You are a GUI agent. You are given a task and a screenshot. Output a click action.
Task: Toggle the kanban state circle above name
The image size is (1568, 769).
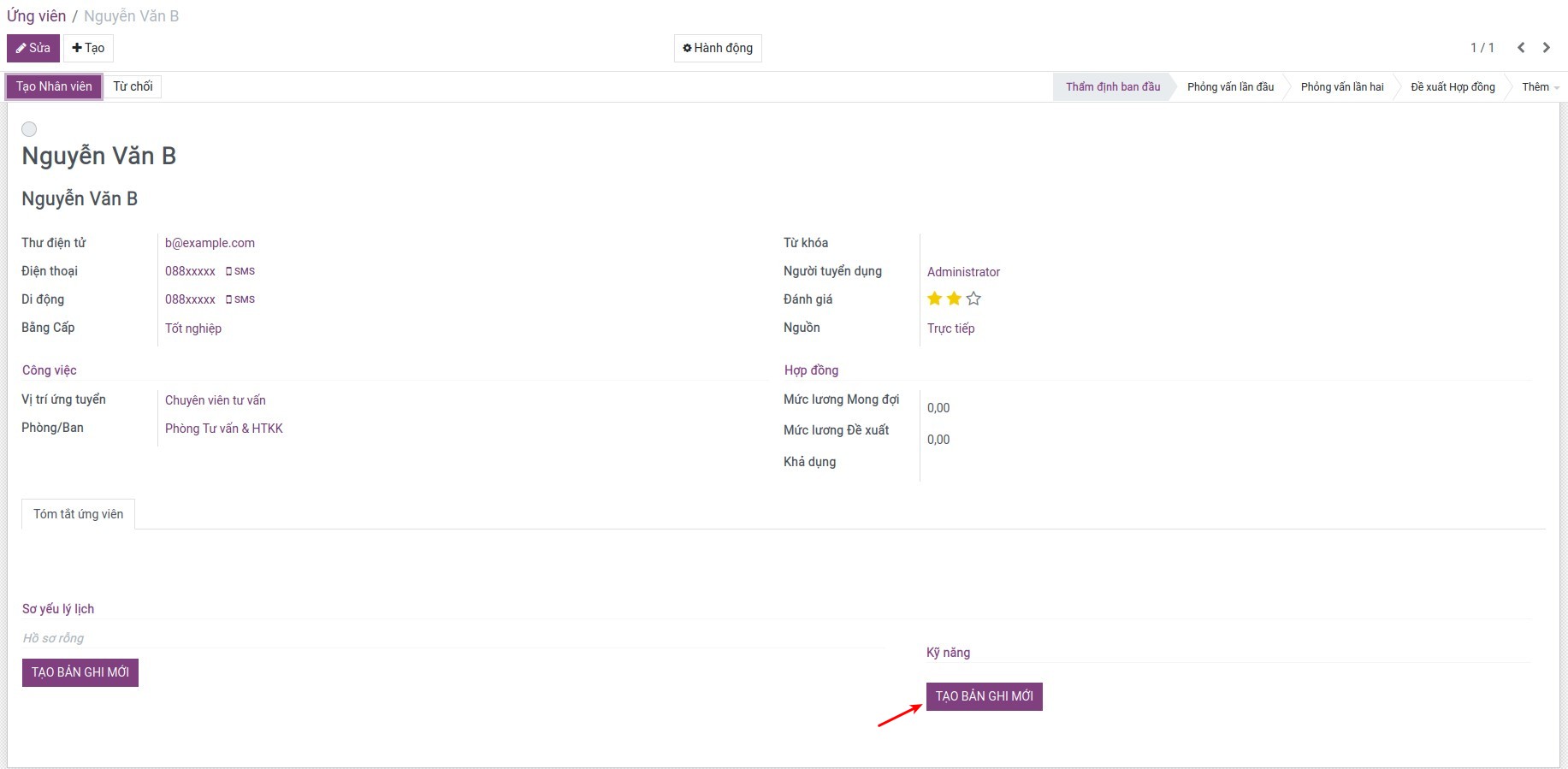point(29,129)
